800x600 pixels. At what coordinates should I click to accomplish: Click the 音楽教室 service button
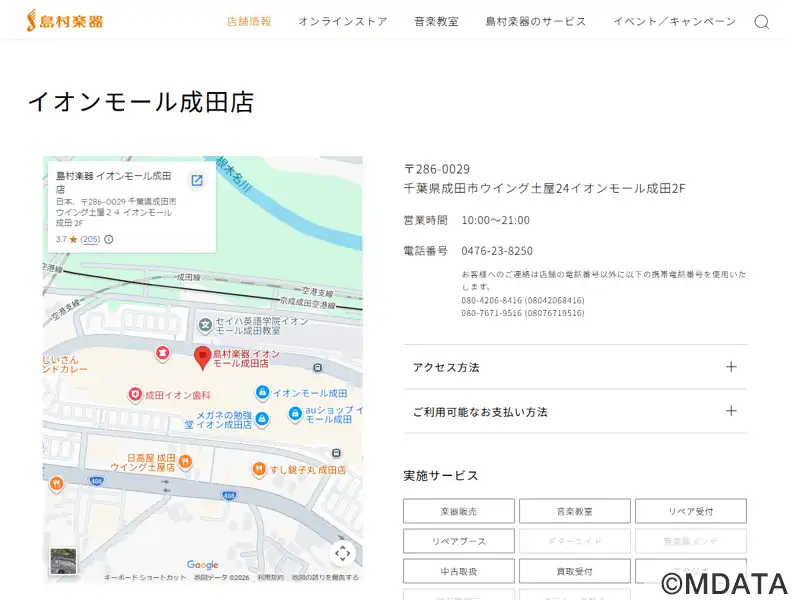(x=575, y=511)
